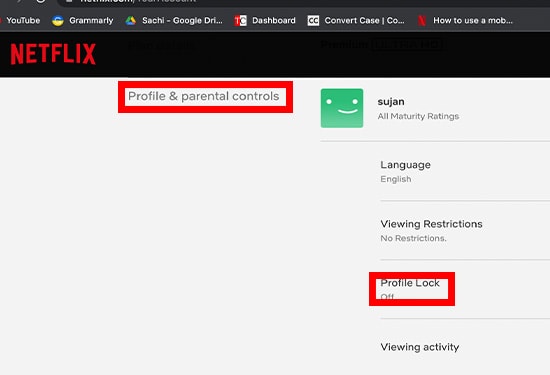550x375 pixels.
Task: Open Viewing Restrictions setting
Action: (431, 224)
